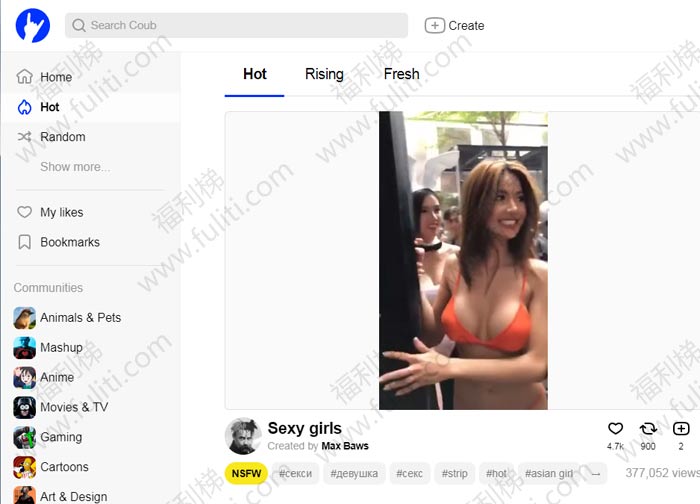Switch to the Fresh tab

(401, 74)
